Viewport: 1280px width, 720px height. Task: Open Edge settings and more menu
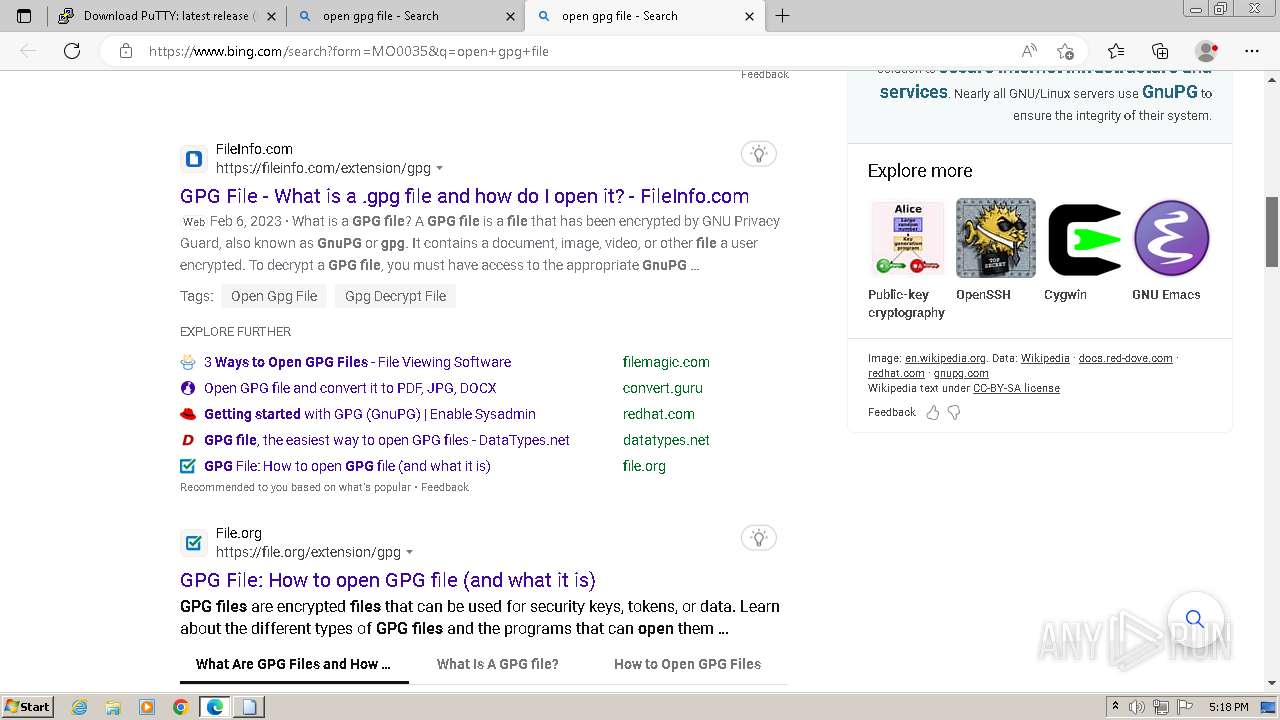[x=1252, y=51]
